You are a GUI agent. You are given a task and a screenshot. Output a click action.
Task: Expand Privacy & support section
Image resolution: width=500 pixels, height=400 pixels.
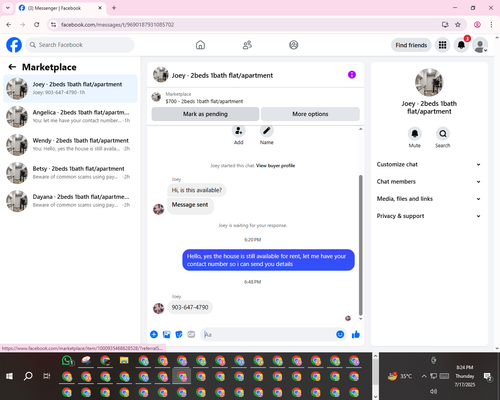[429, 216]
